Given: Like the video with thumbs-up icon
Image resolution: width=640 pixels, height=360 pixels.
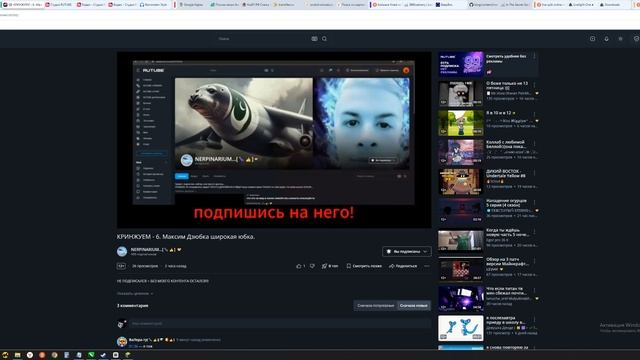Looking at the screenshot, I should [x=299, y=266].
